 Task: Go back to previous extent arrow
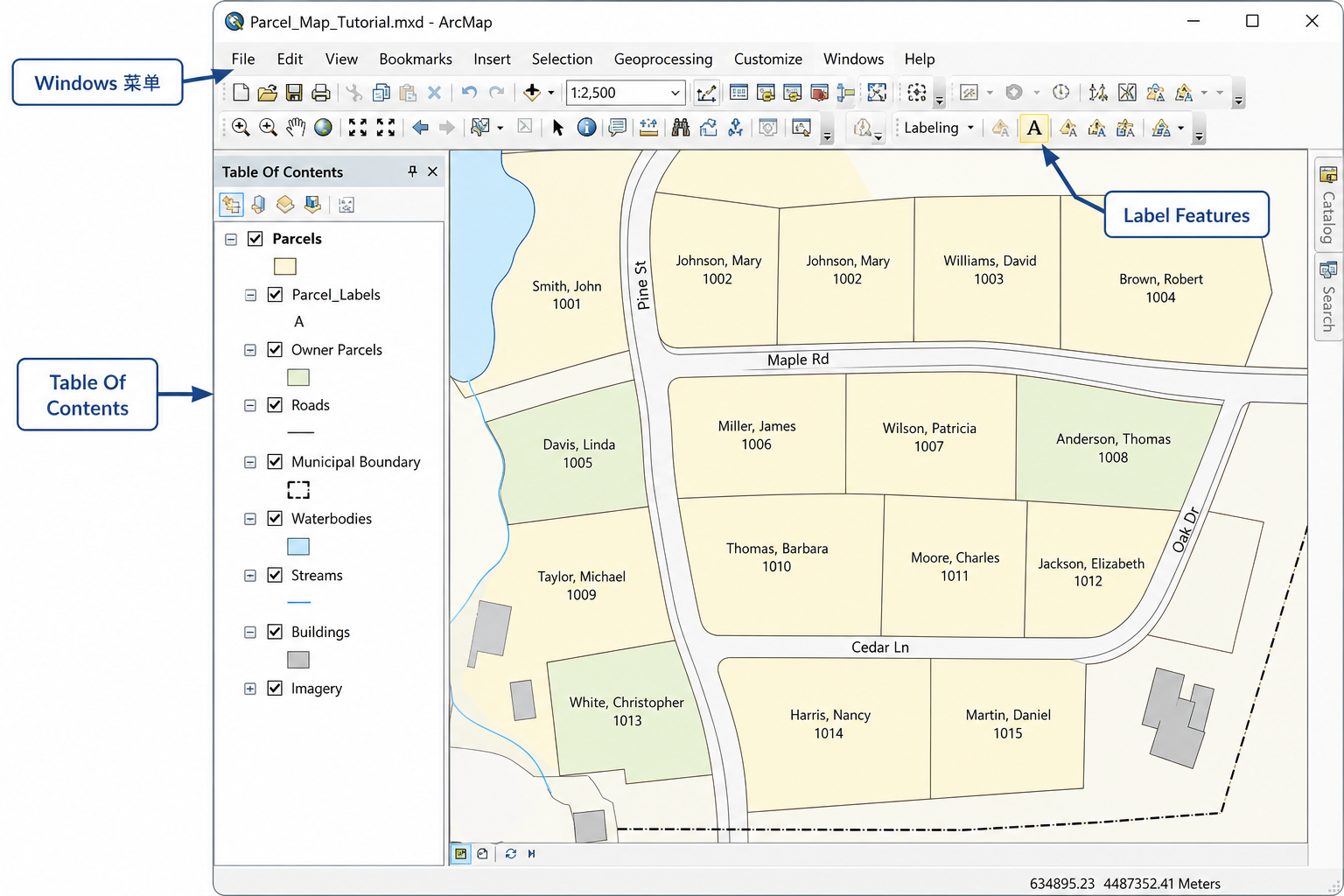tap(420, 128)
